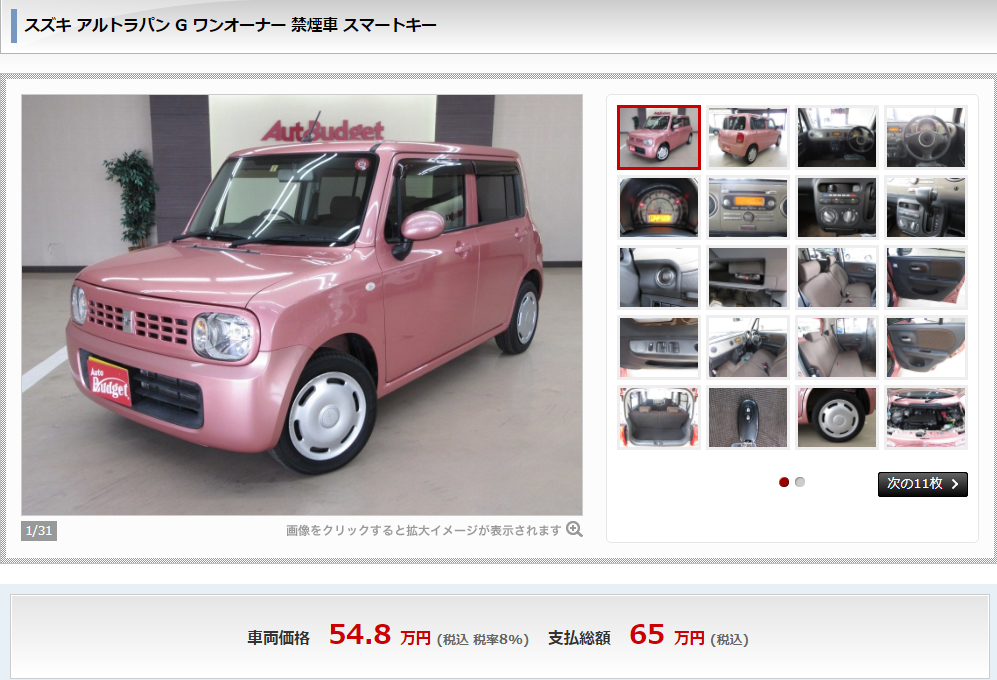997x680 pixels.
Task: Select the rear view car thumbnail
Action: click(748, 137)
